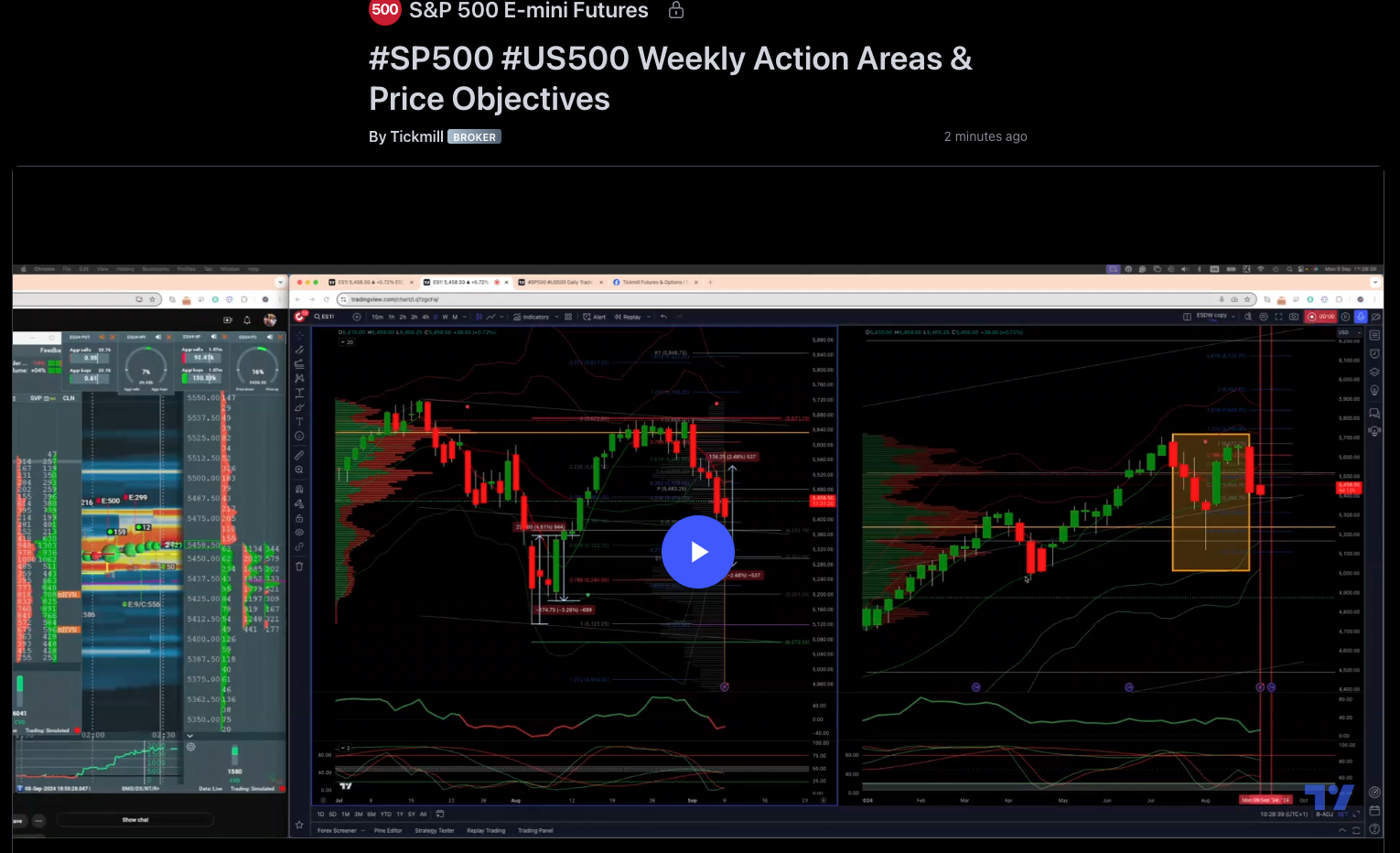In video's TradingView, open the Trading Panel tab

535,831
